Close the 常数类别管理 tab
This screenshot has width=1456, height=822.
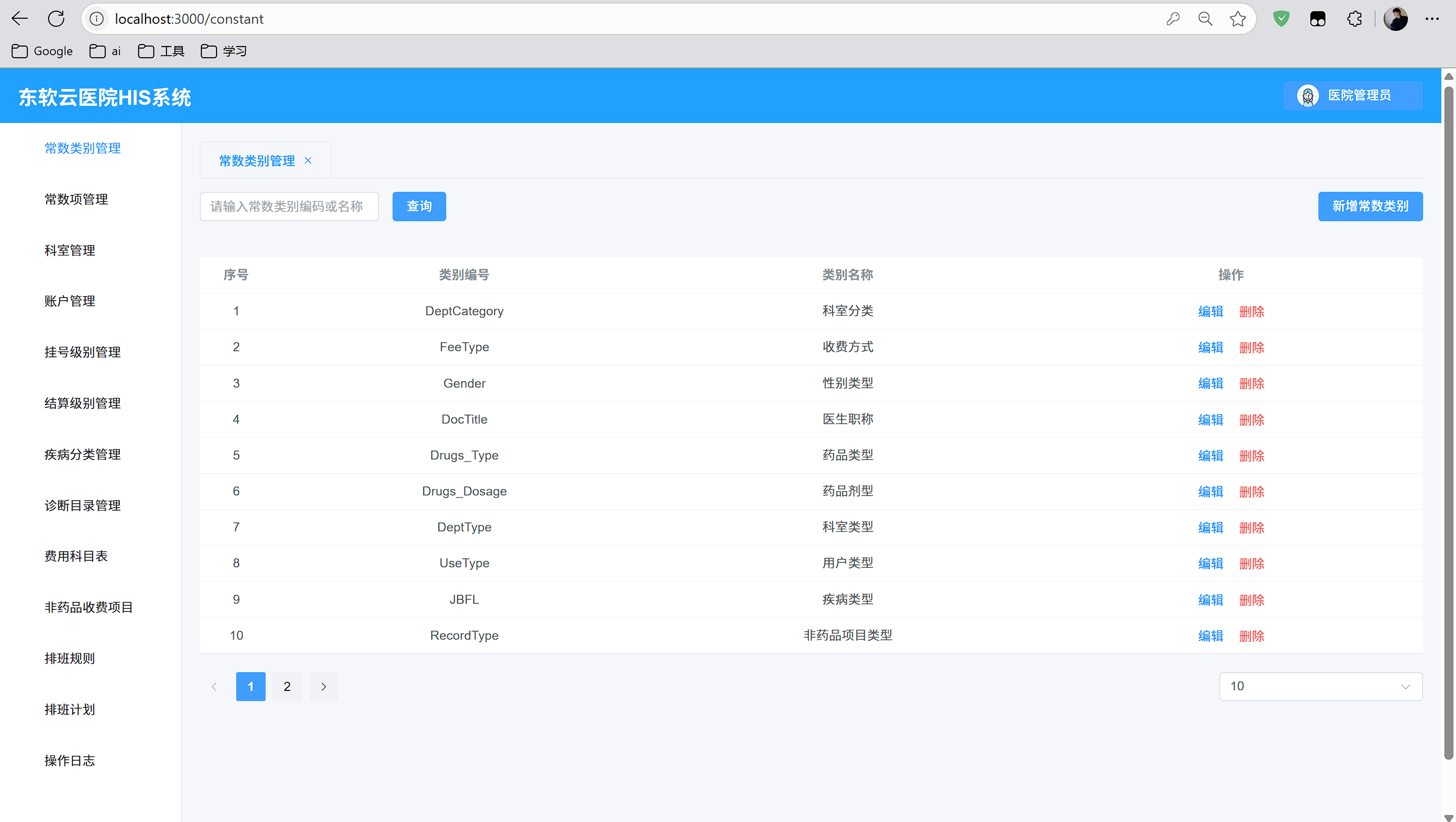click(x=308, y=160)
